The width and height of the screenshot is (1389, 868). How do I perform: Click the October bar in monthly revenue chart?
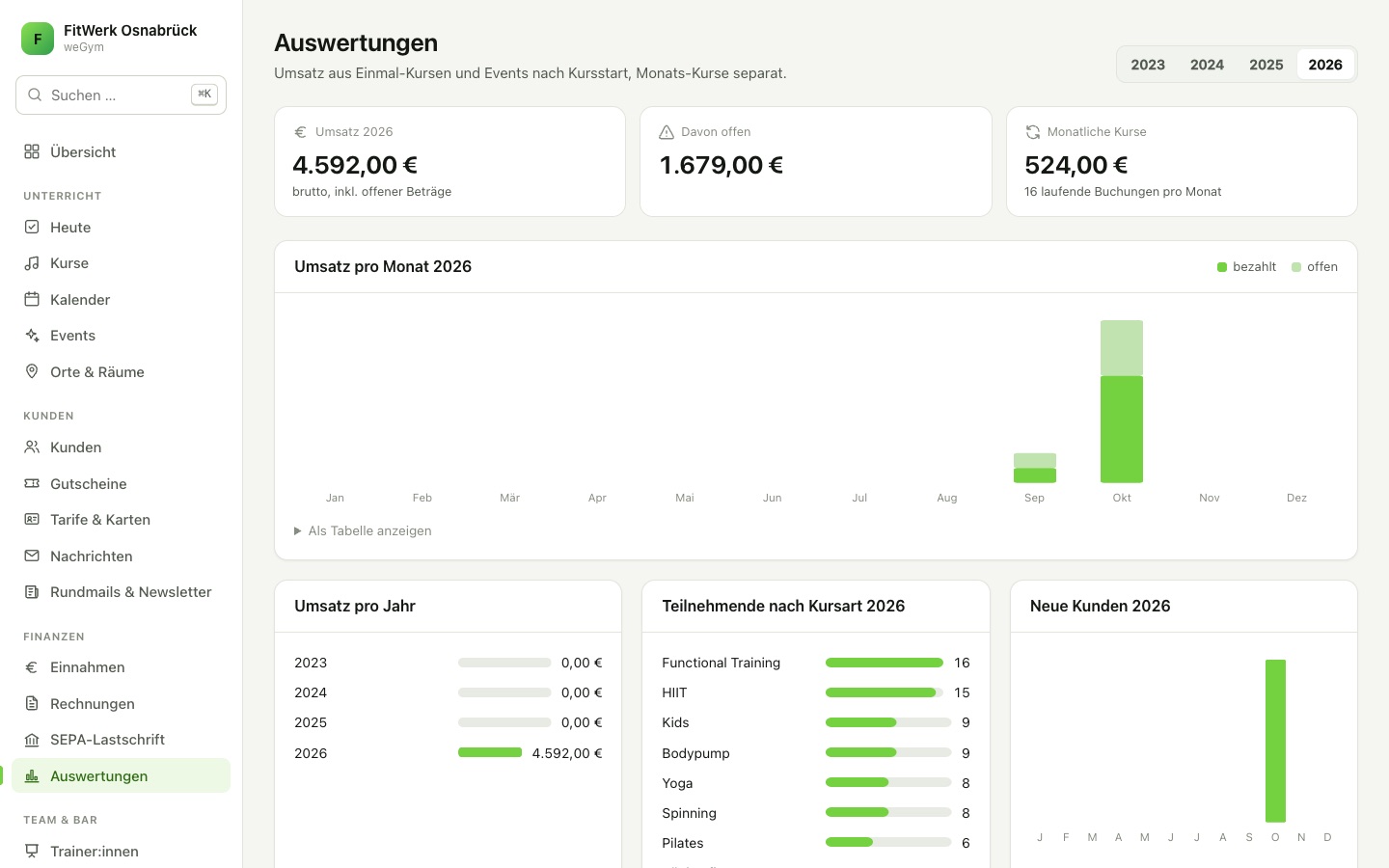pyautogui.click(x=1122, y=401)
